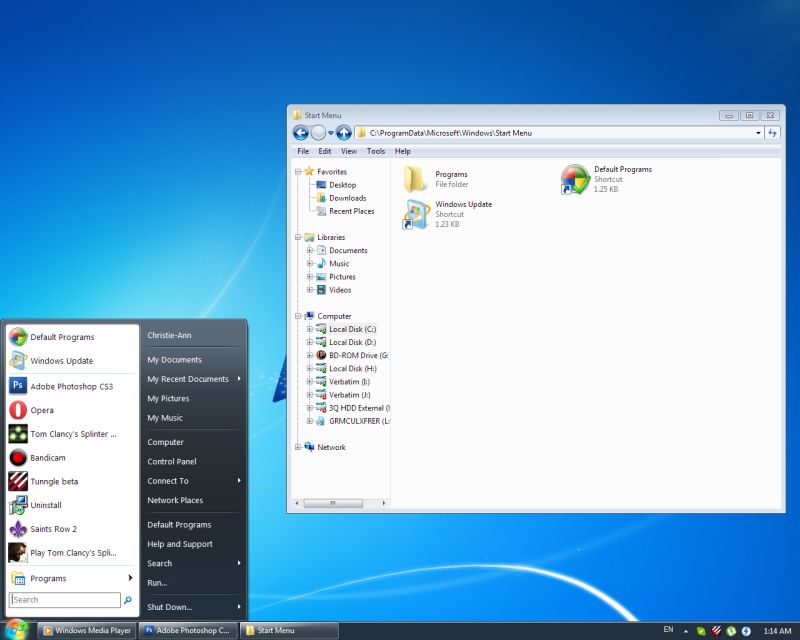Open the address bar history dropdown
The height and width of the screenshot is (640, 800).
757,132
